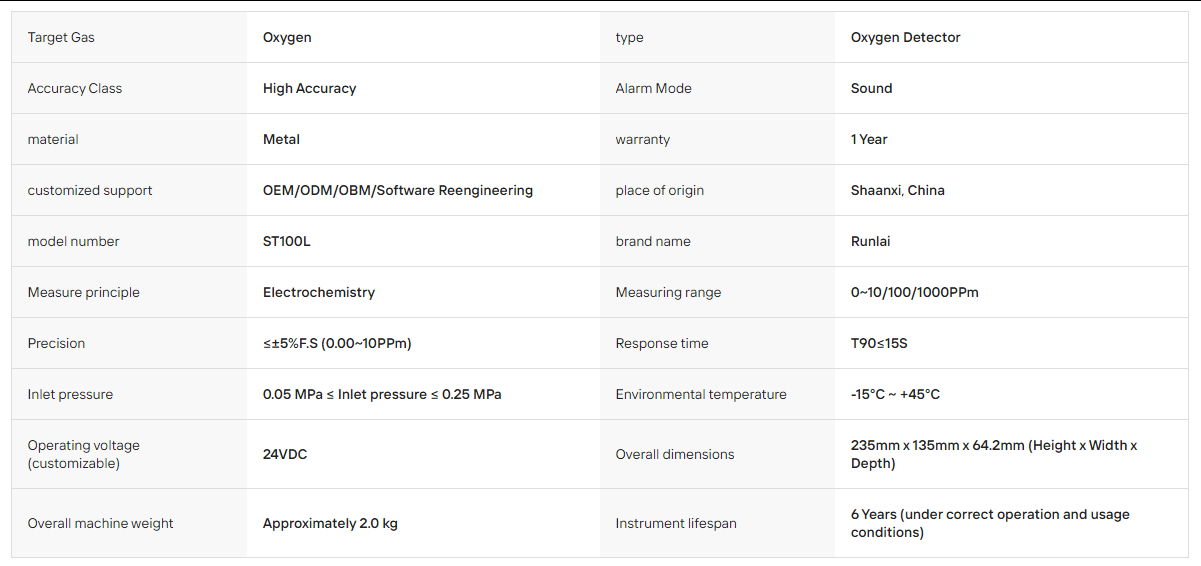
Task: Select the 'Overall dimensions' label
Action: (675, 454)
